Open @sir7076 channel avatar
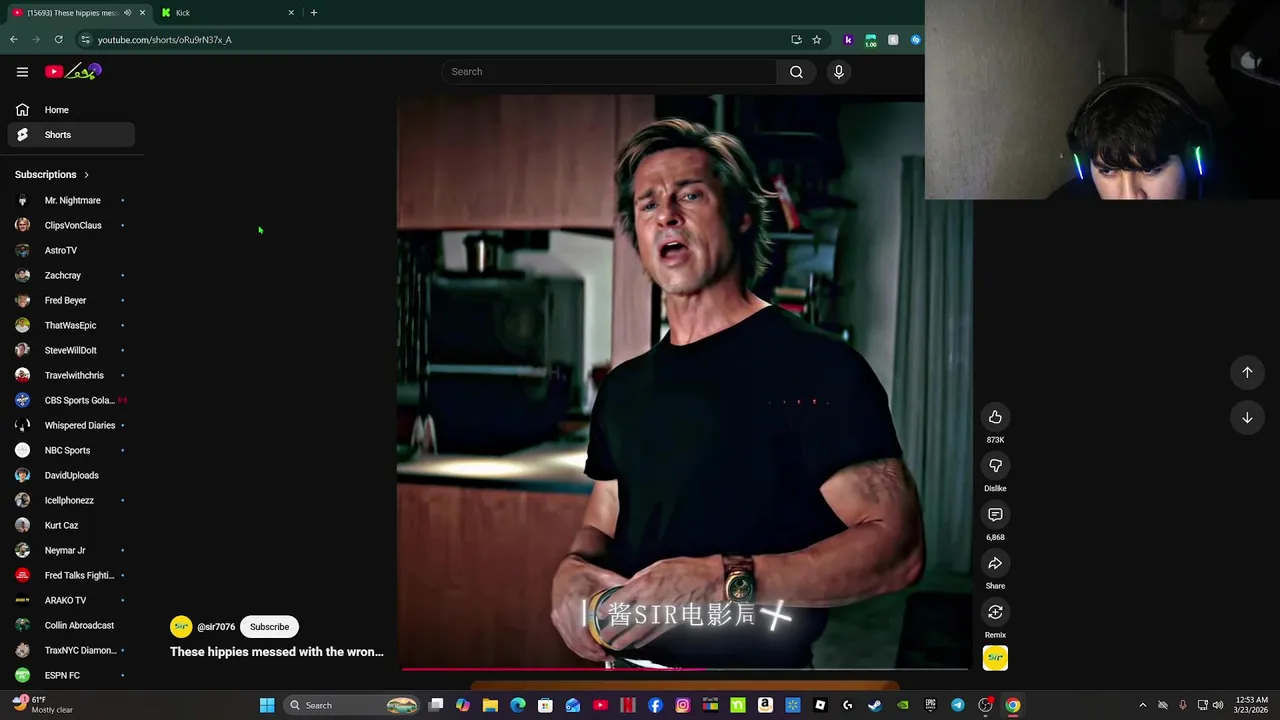The height and width of the screenshot is (720, 1280). pos(181,627)
